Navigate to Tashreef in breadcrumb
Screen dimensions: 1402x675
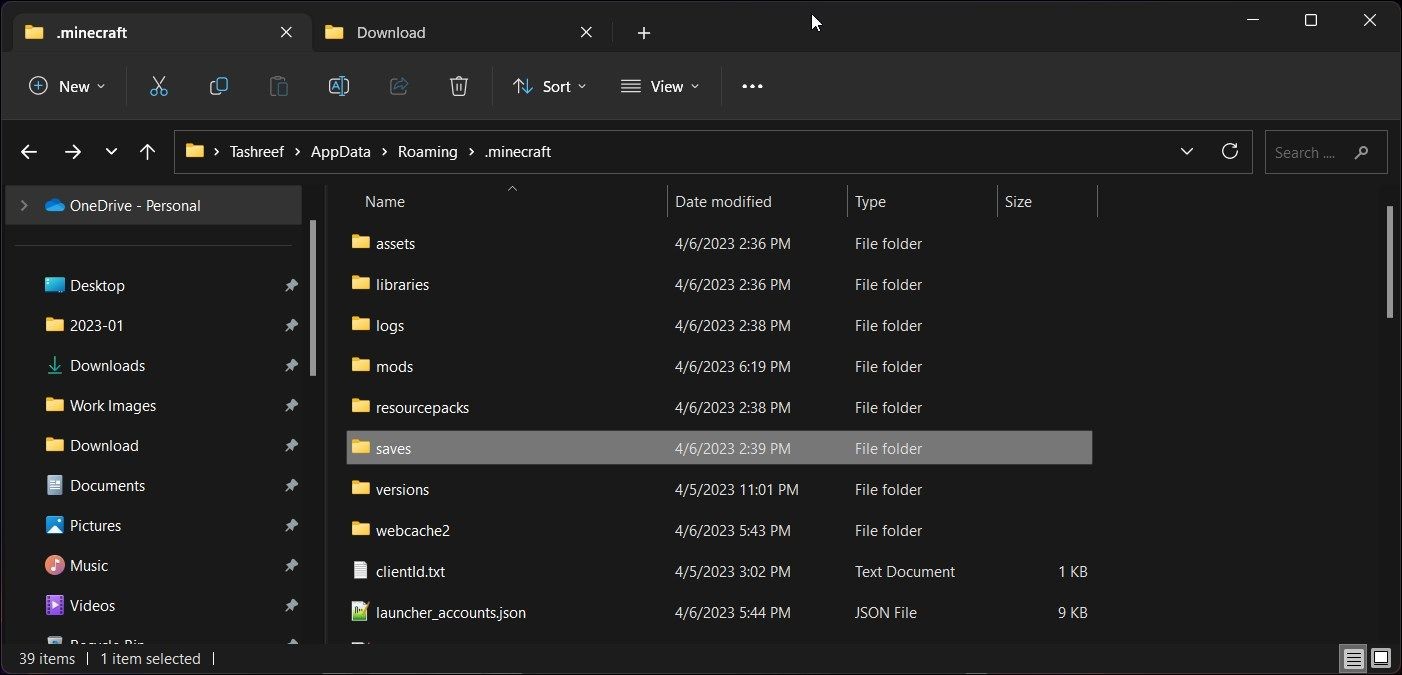257,152
